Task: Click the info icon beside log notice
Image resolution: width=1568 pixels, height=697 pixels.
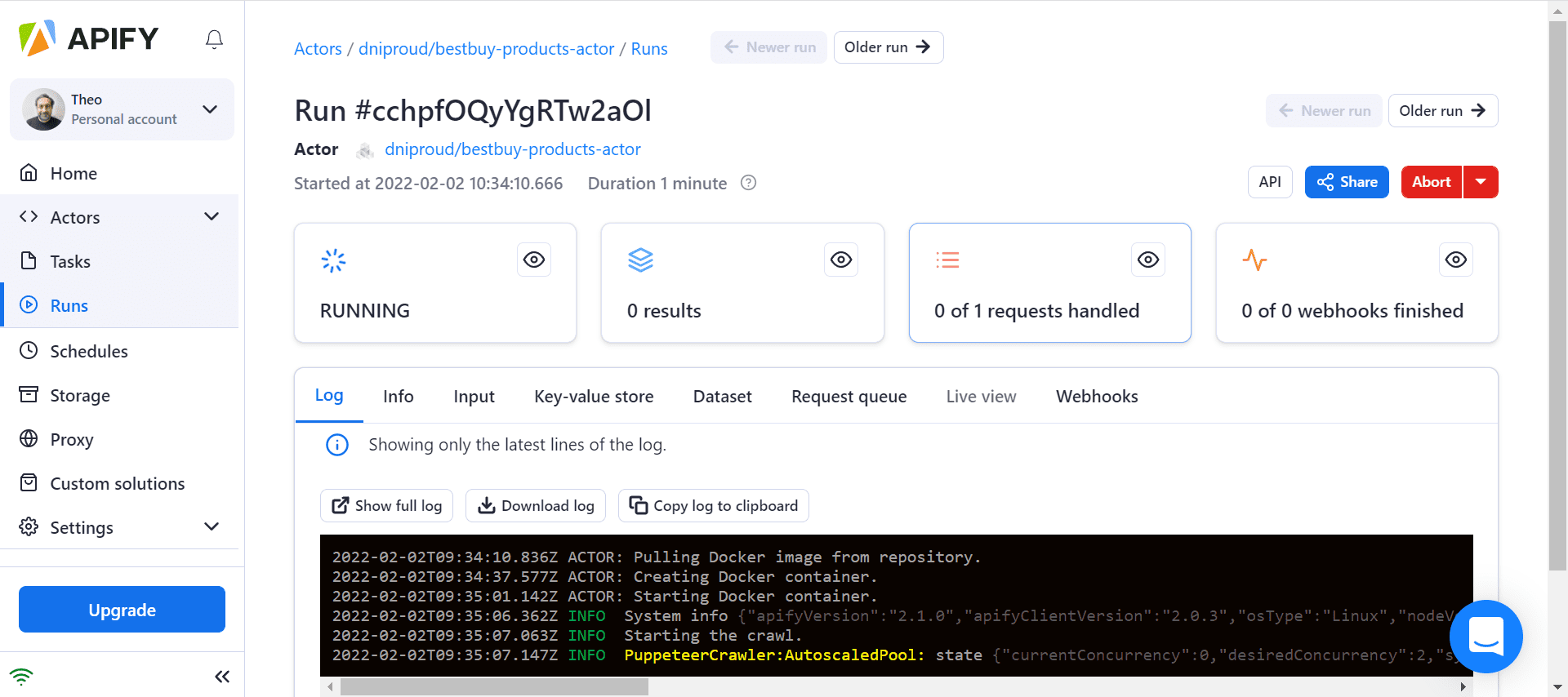Action: coord(337,445)
